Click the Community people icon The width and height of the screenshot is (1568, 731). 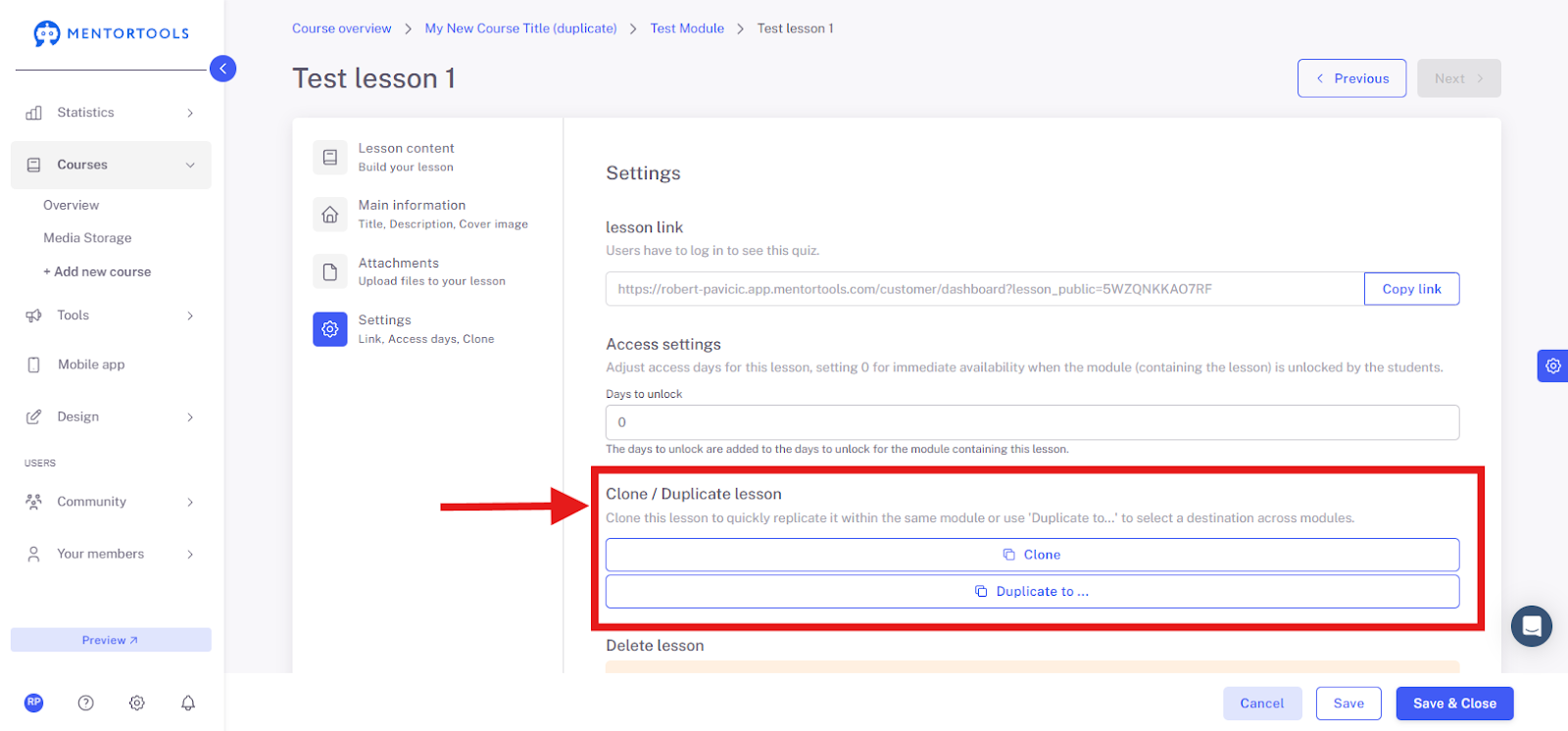tap(34, 502)
